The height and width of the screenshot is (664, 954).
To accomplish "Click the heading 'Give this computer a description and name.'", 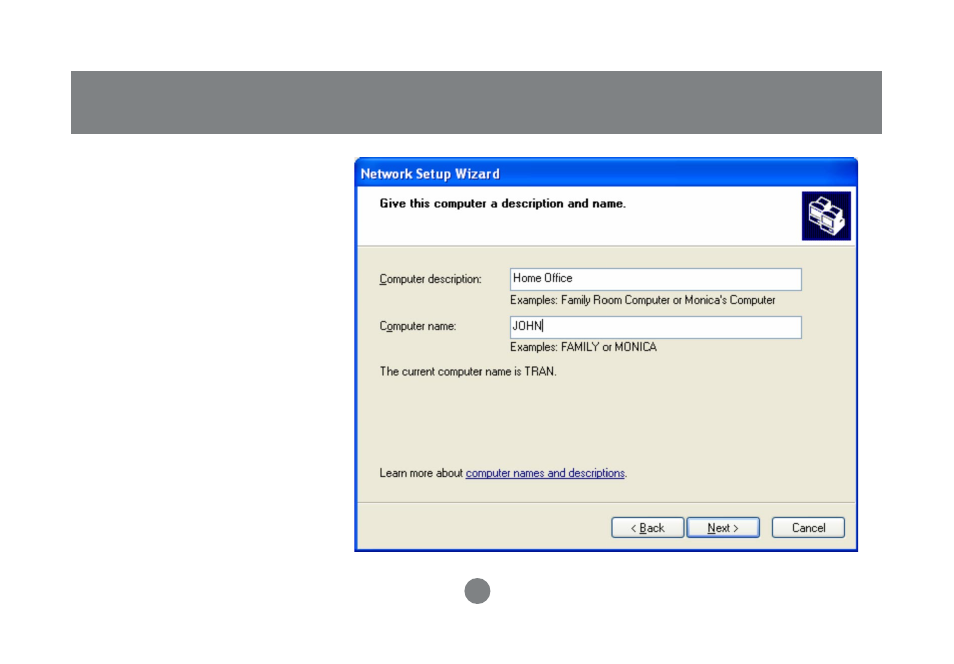I will pos(503,203).
